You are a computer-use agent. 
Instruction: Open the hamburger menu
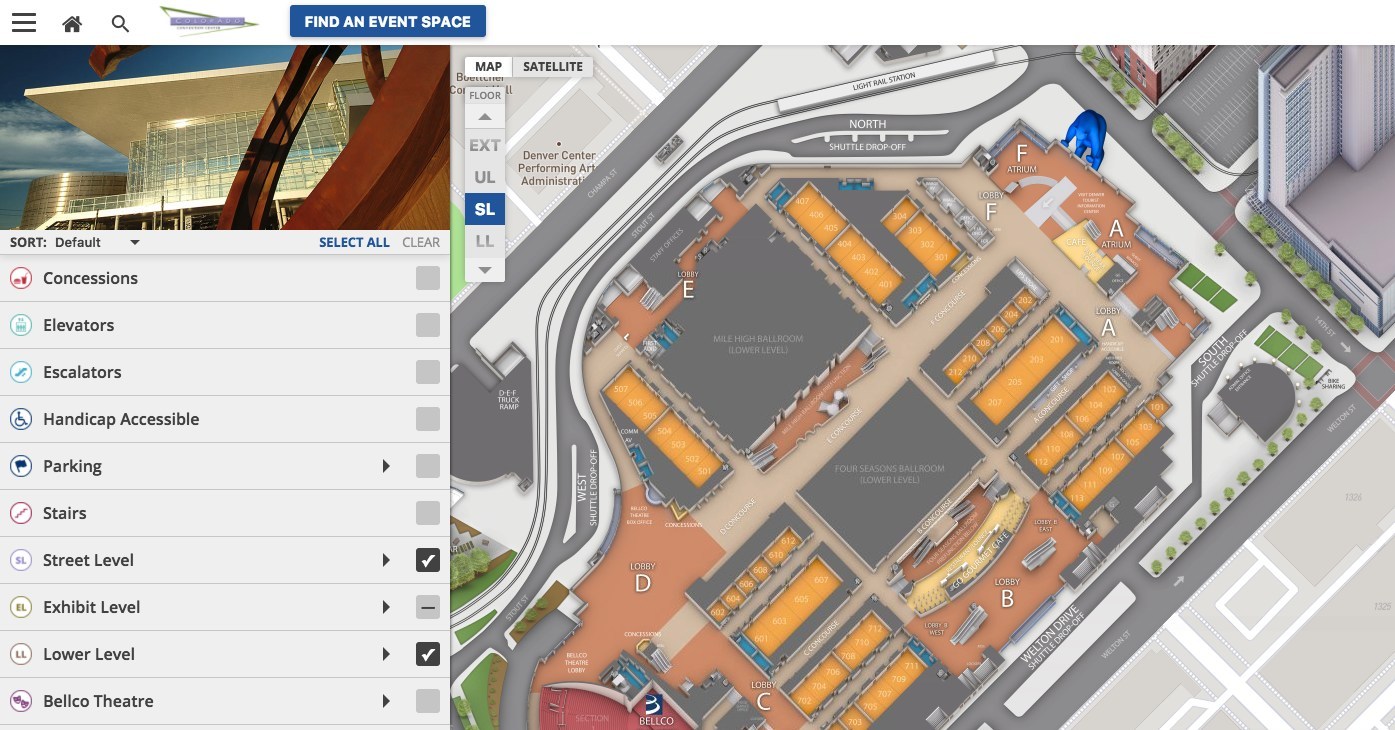pos(23,22)
